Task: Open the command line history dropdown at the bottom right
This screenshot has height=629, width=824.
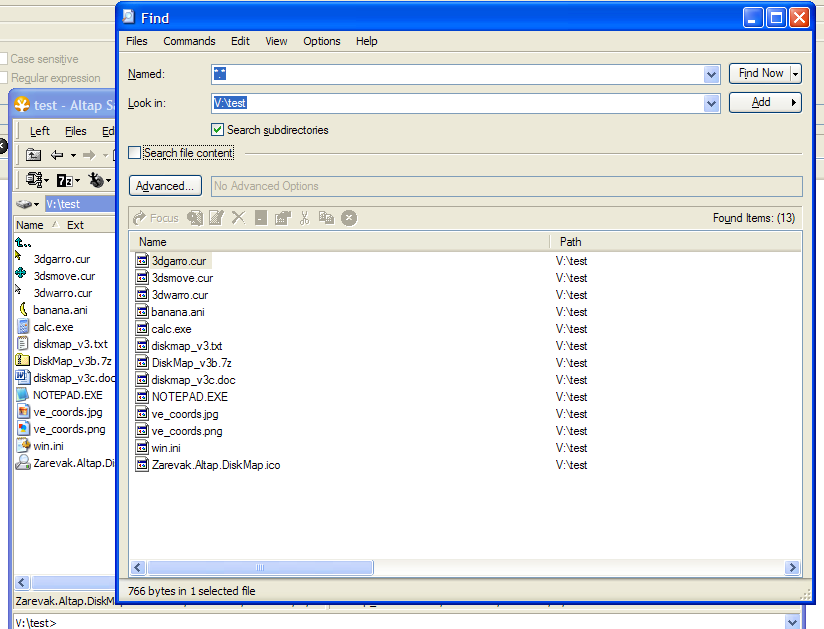Action: [x=792, y=622]
